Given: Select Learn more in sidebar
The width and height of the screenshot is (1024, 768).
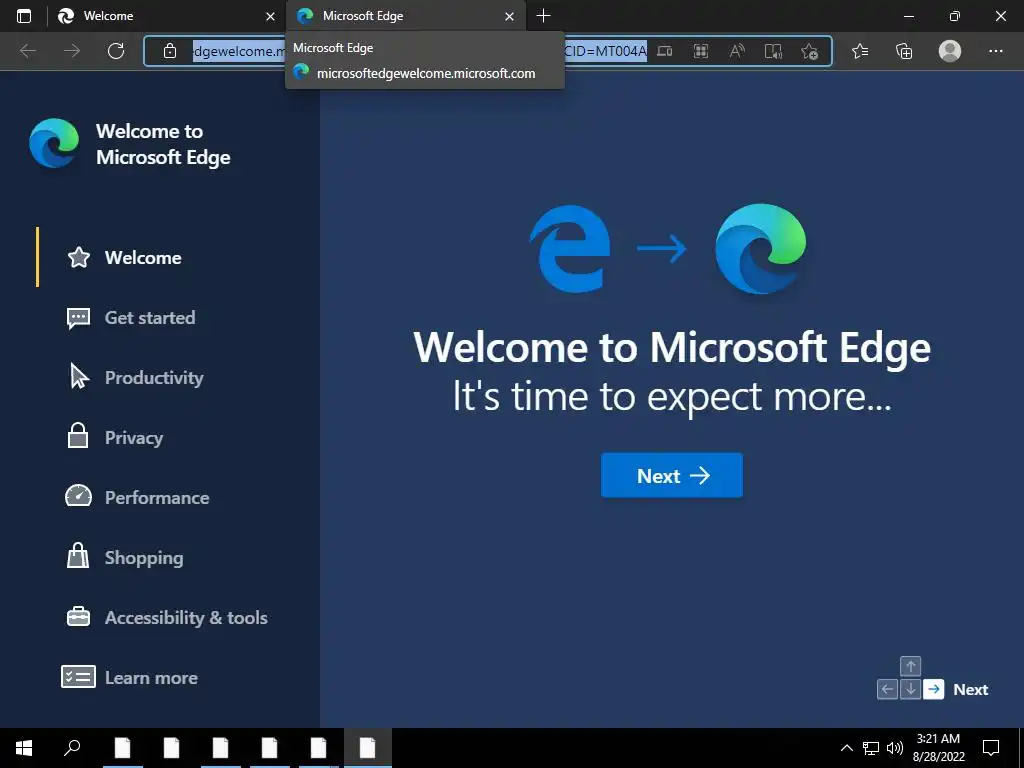Looking at the screenshot, I should coord(151,678).
